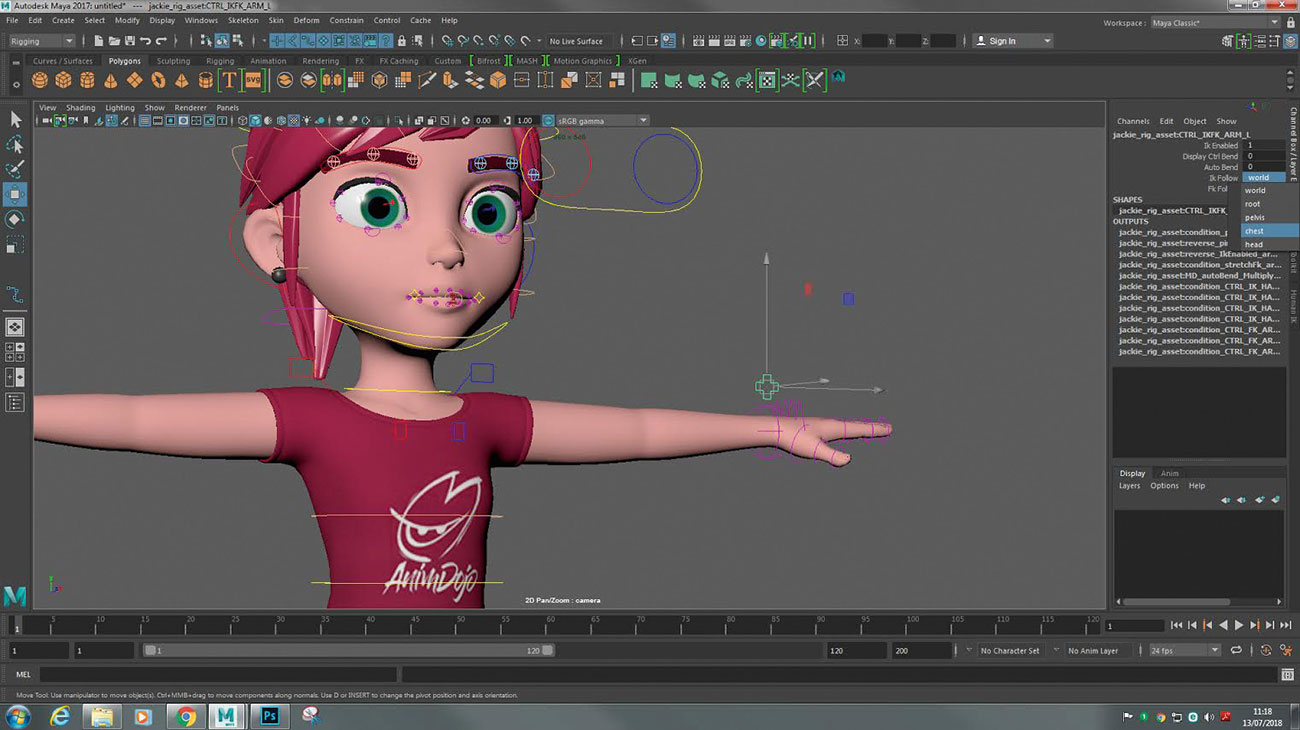Click the time range slider bar
The height and width of the screenshot is (730, 1300).
348,650
